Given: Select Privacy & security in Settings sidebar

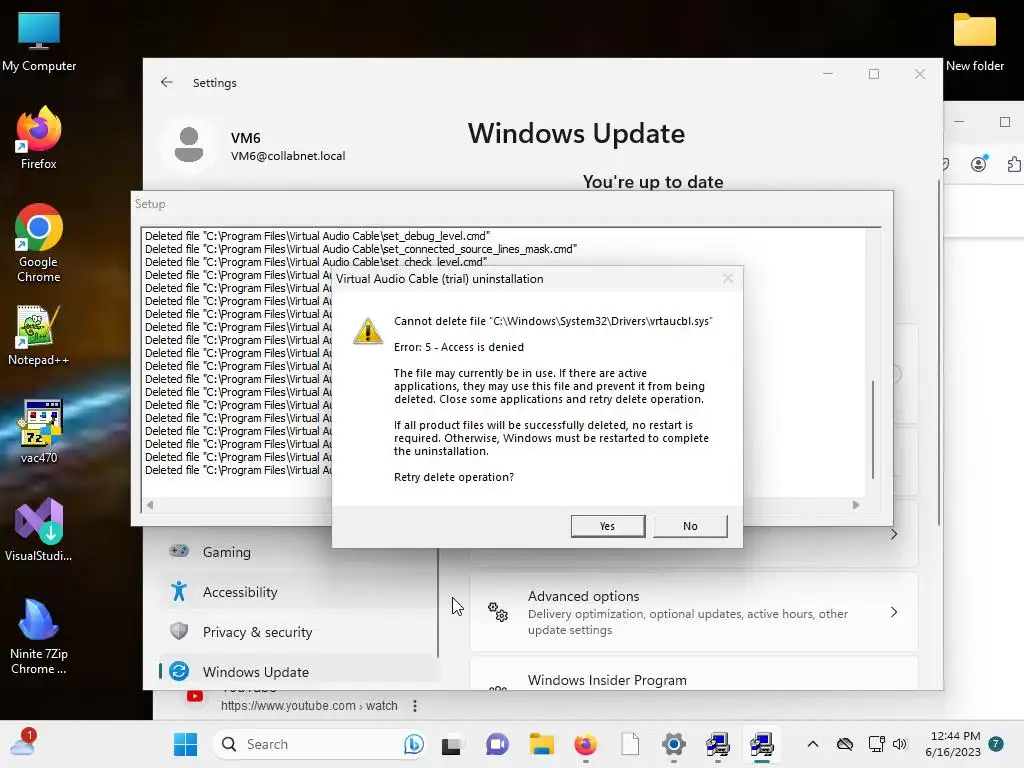Looking at the screenshot, I should [x=299, y=632].
